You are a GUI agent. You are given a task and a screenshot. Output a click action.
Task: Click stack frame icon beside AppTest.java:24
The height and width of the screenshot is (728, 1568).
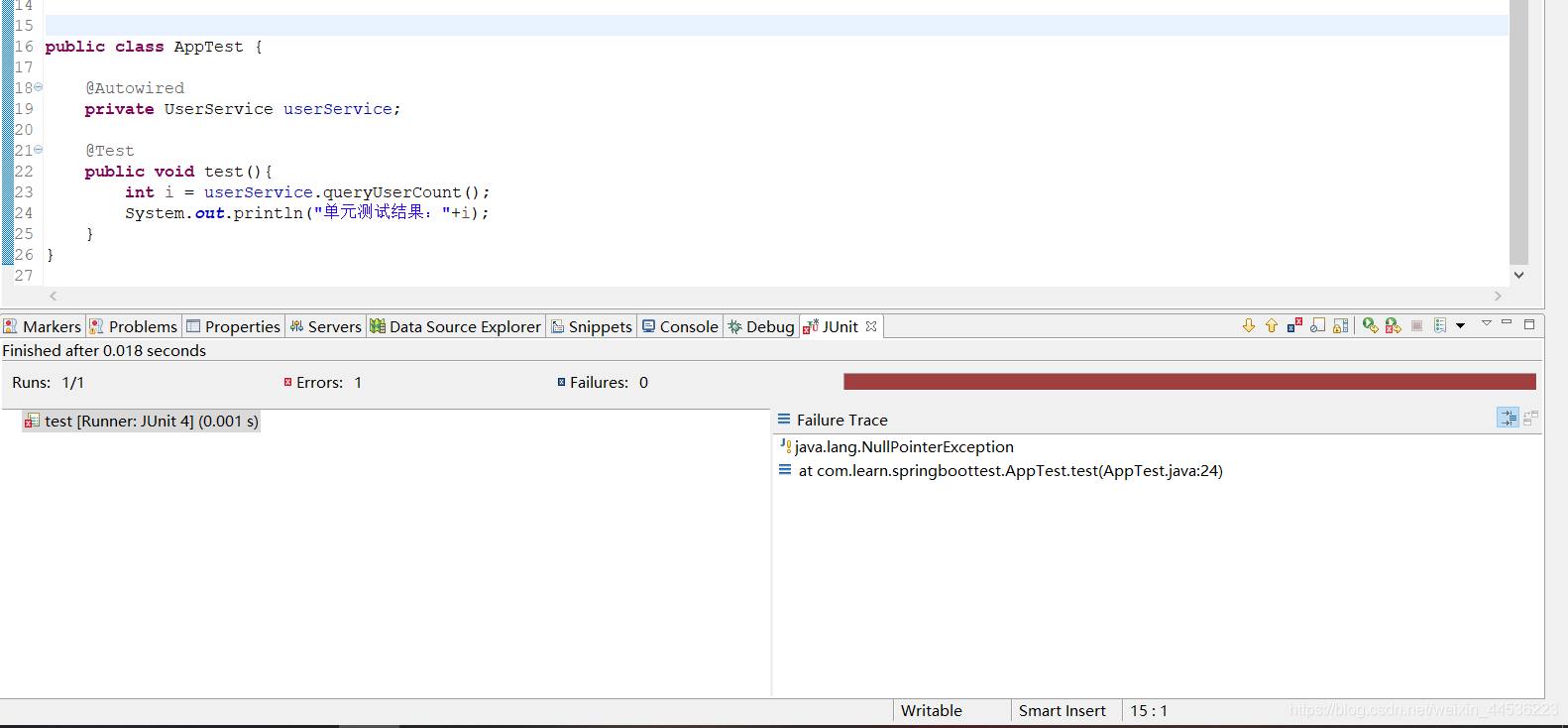[785, 470]
